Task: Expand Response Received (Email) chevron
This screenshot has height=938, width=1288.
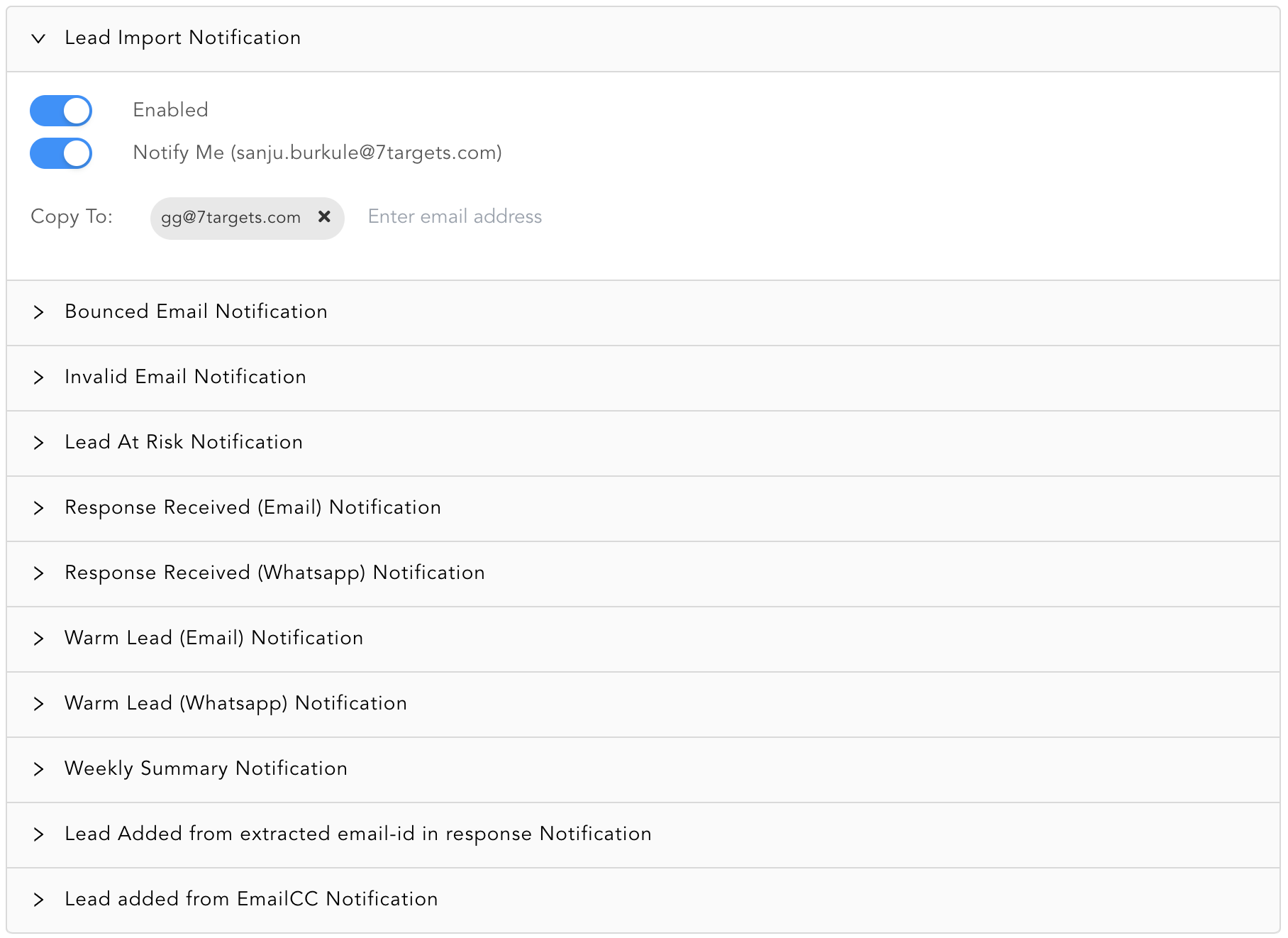Action: (39, 508)
